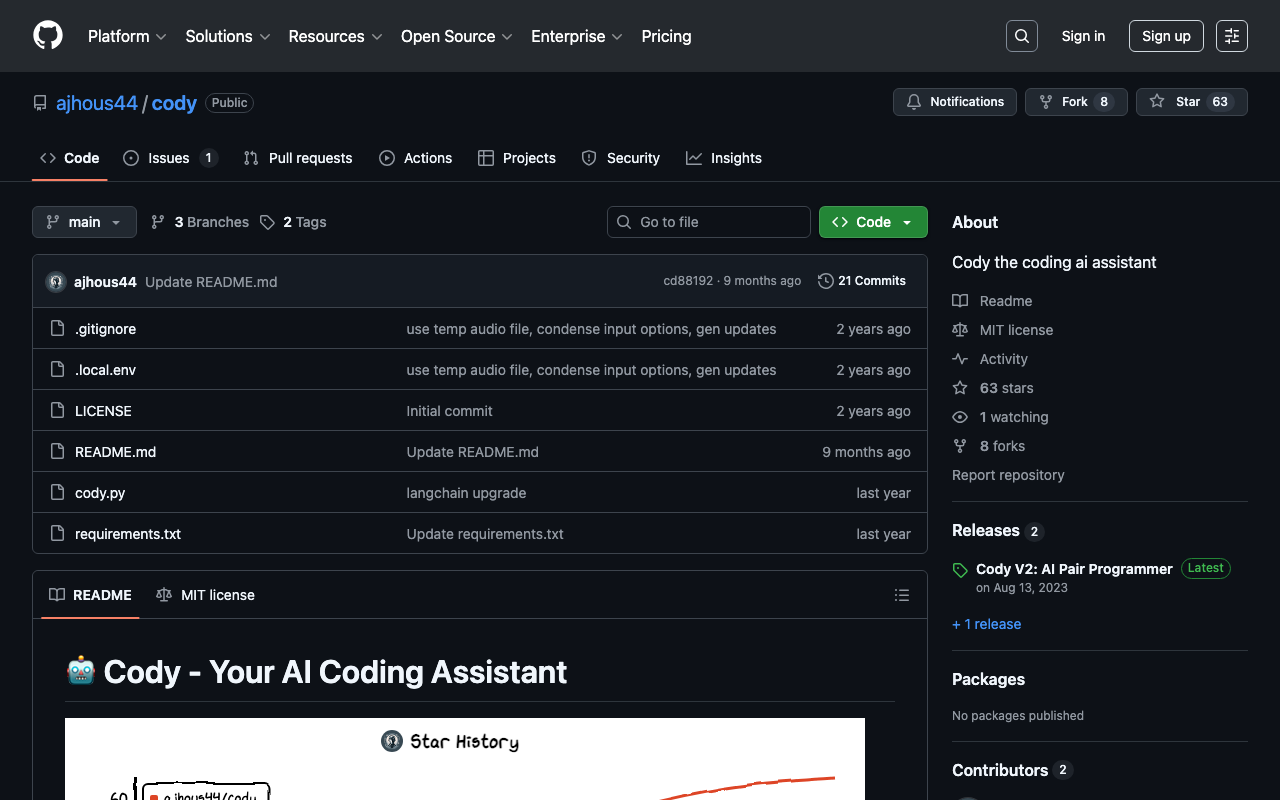Open the README outline list icon
Screen dimensions: 1280x800
click(901, 595)
